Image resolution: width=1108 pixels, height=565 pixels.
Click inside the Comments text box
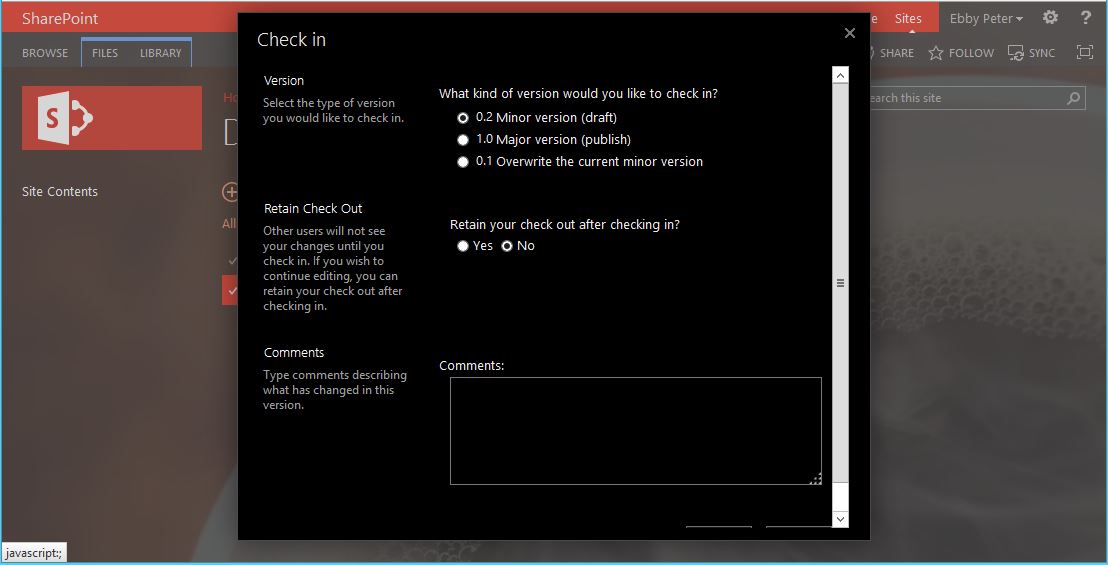(635, 430)
